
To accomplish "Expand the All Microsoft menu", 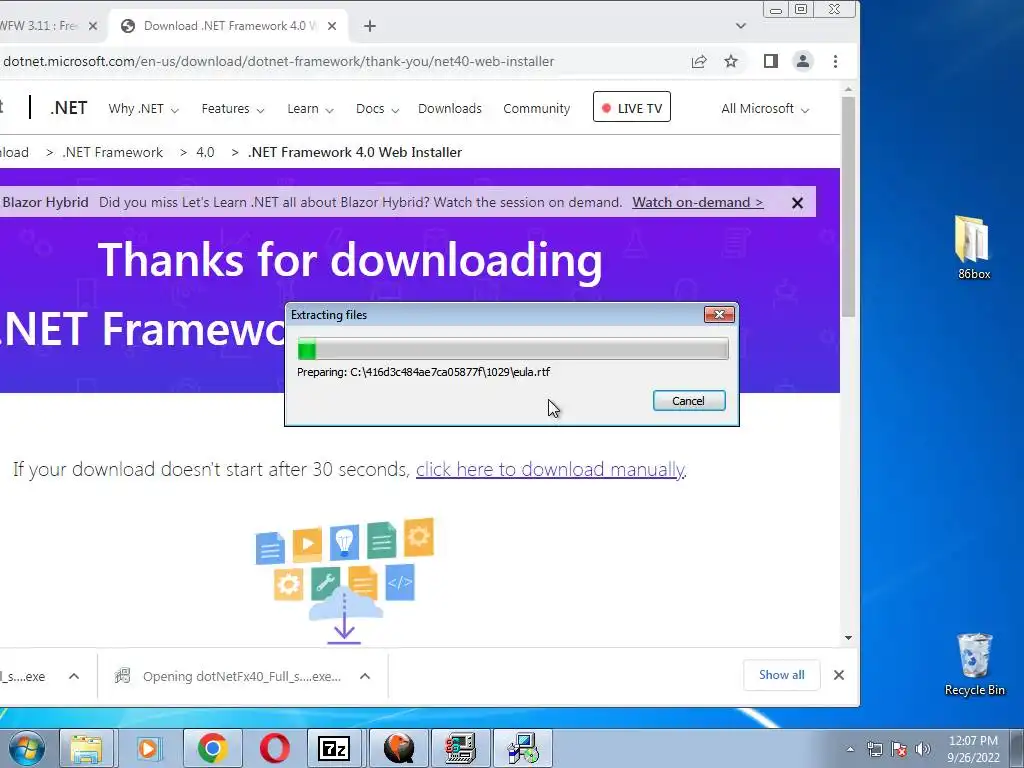I will point(765,108).
